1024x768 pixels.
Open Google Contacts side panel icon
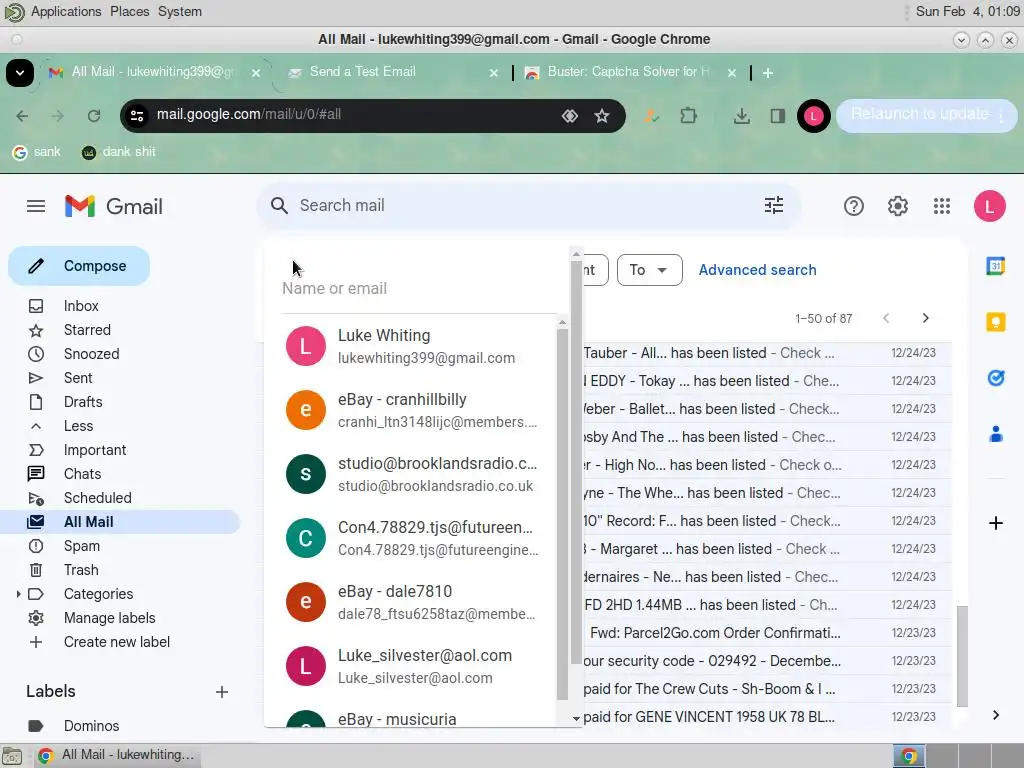pos(995,434)
